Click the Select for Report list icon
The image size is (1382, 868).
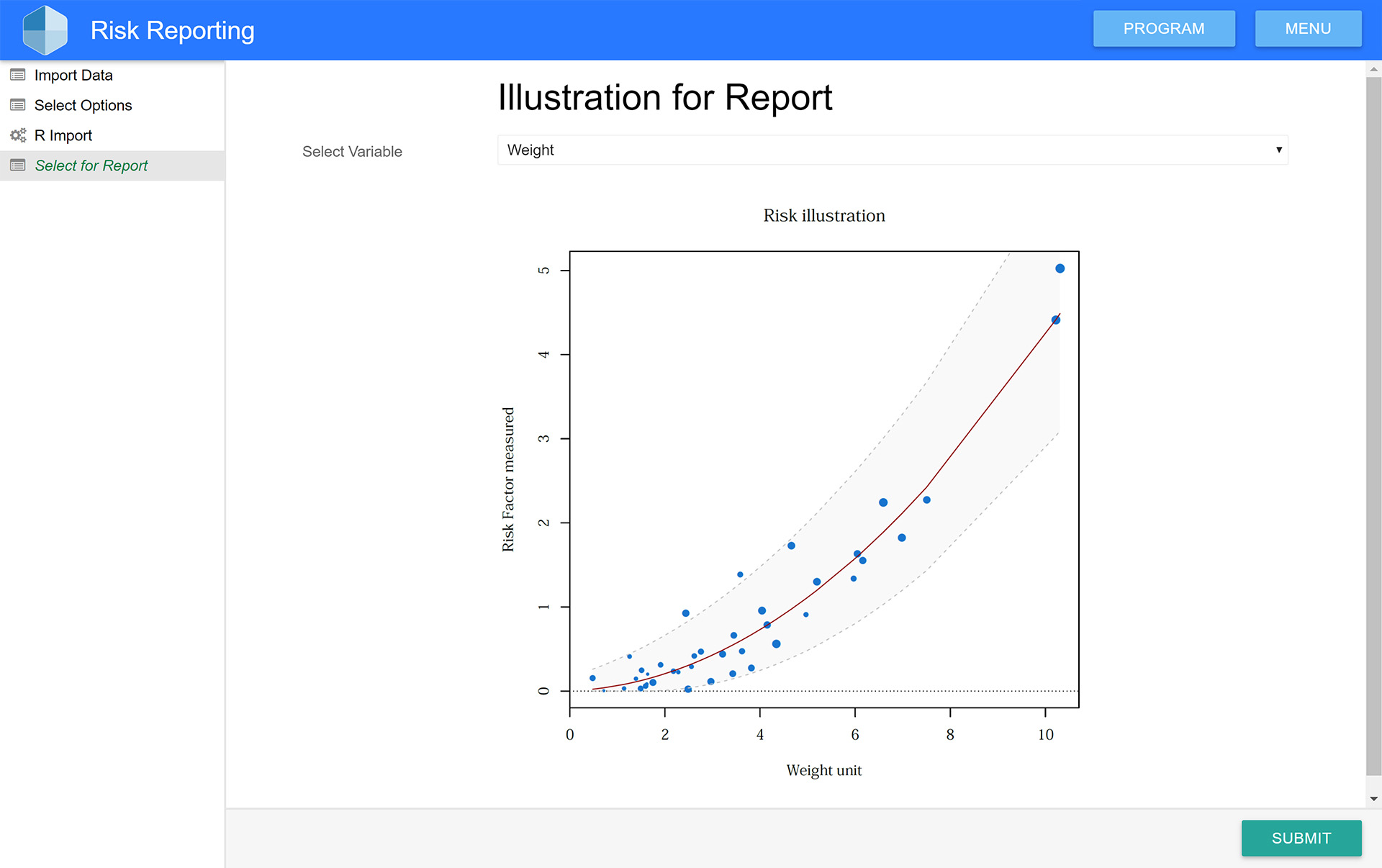[18, 166]
